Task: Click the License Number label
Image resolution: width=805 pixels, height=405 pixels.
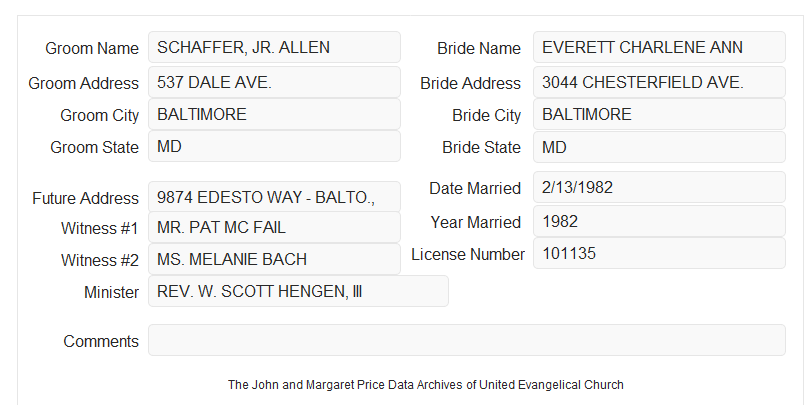Action: tap(468, 254)
